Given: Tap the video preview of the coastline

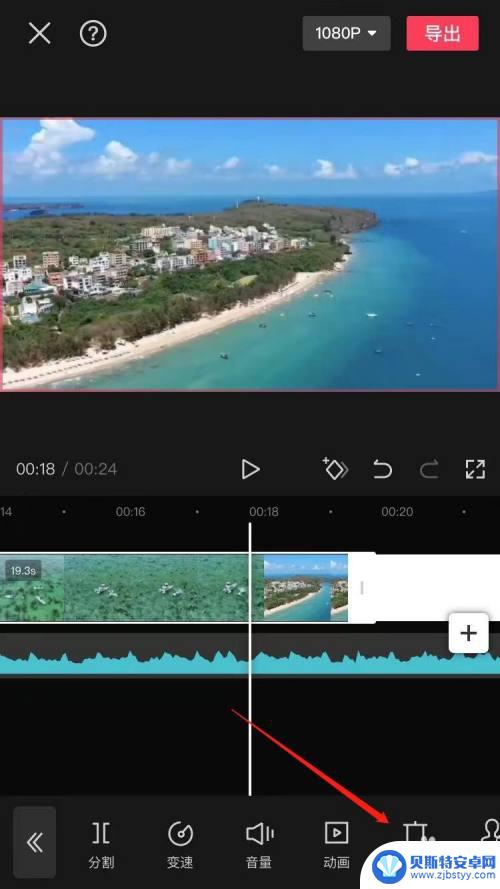Looking at the screenshot, I should point(250,254).
